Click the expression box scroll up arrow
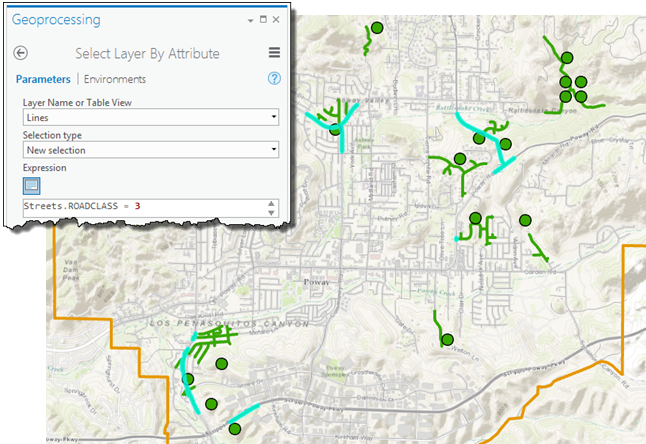The image size is (646, 444). 272,202
